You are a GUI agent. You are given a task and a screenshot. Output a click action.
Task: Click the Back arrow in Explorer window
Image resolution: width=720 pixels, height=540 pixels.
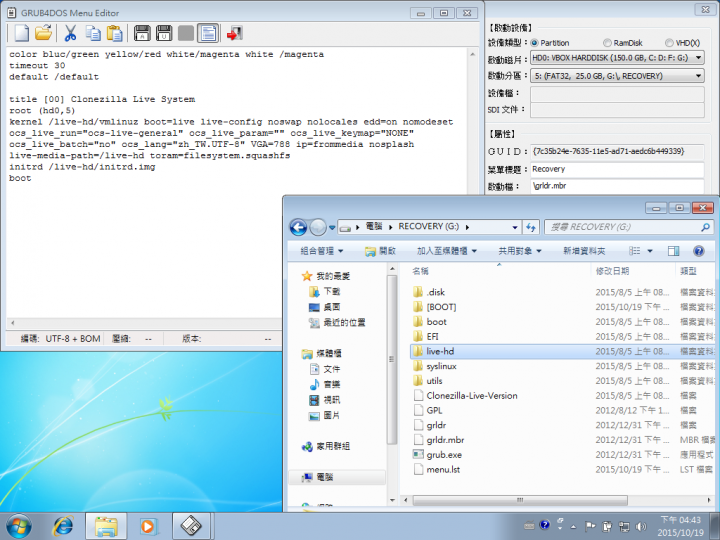[x=298, y=227]
